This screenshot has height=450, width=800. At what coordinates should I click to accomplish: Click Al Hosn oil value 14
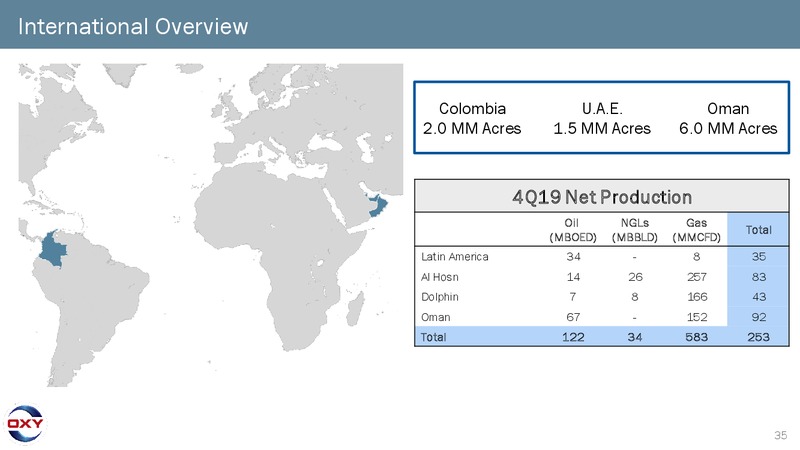coord(573,277)
